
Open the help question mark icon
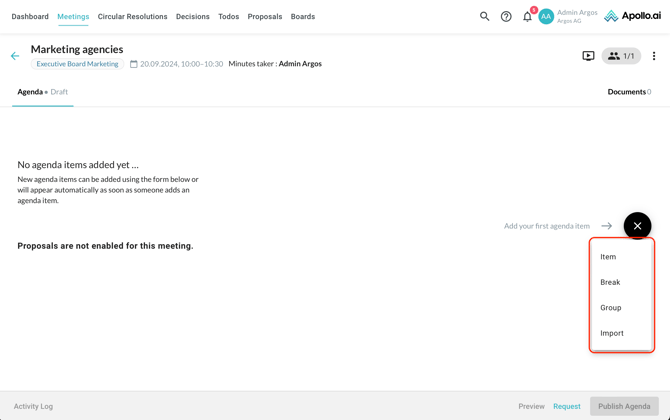click(x=506, y=16)
